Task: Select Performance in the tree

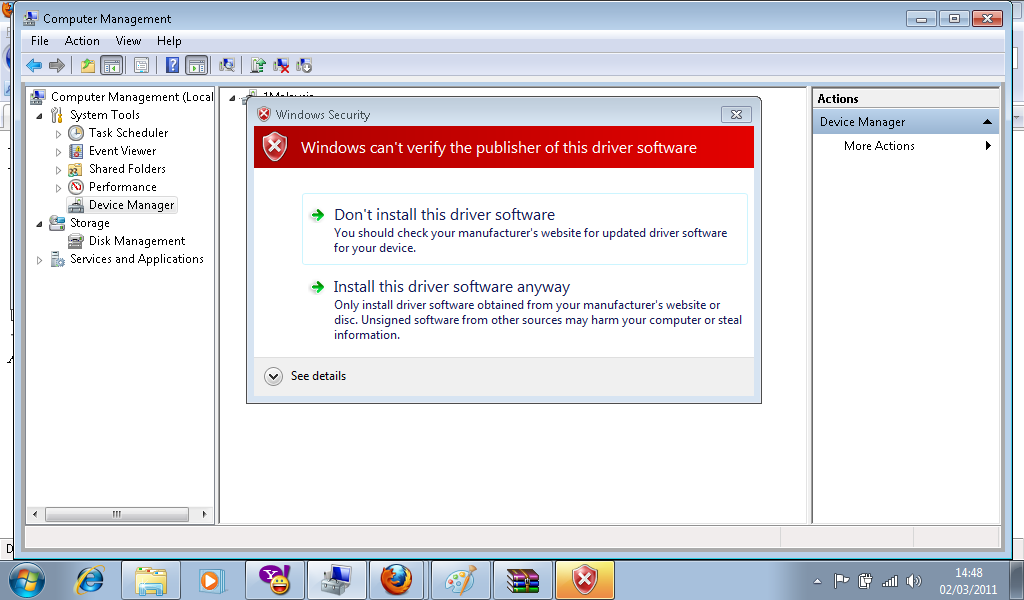Action: 123,187
